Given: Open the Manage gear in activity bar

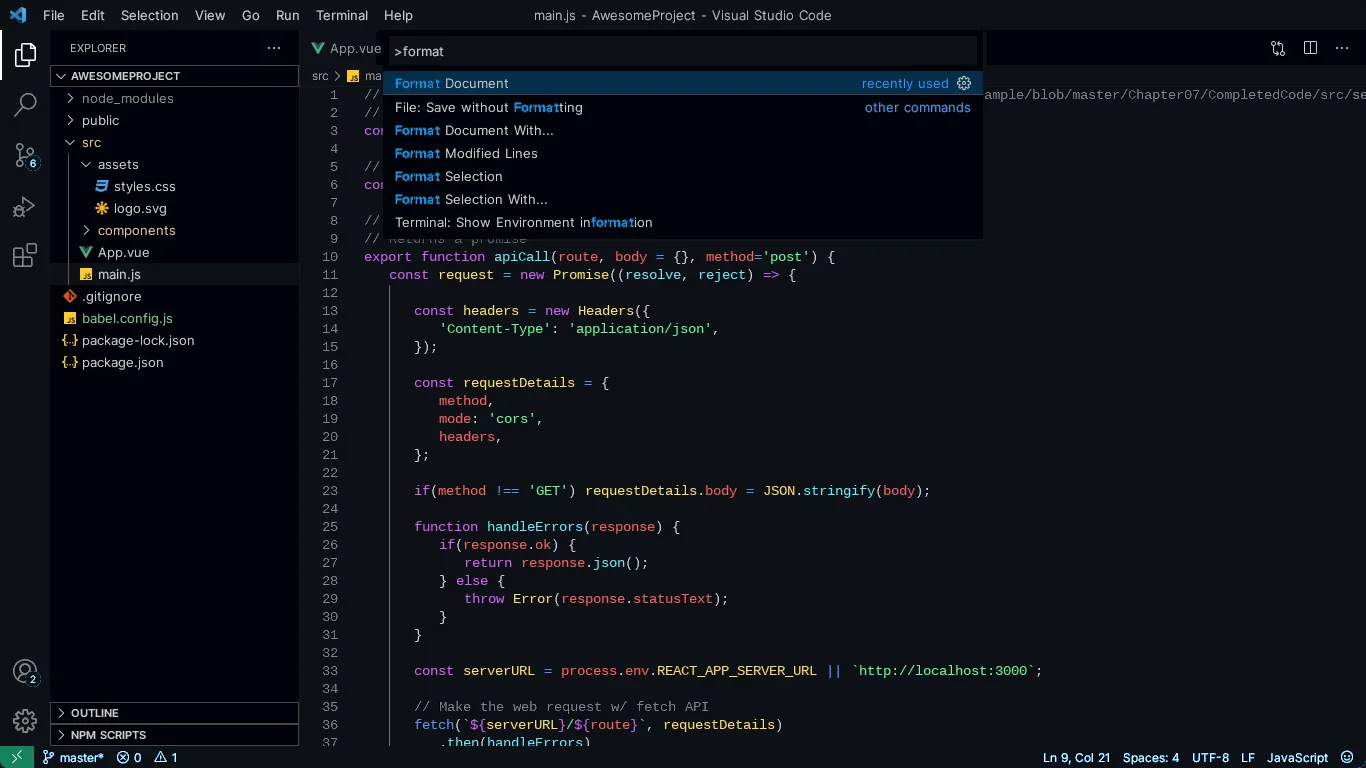Looking at the screenshot, I should pos(25,720).
